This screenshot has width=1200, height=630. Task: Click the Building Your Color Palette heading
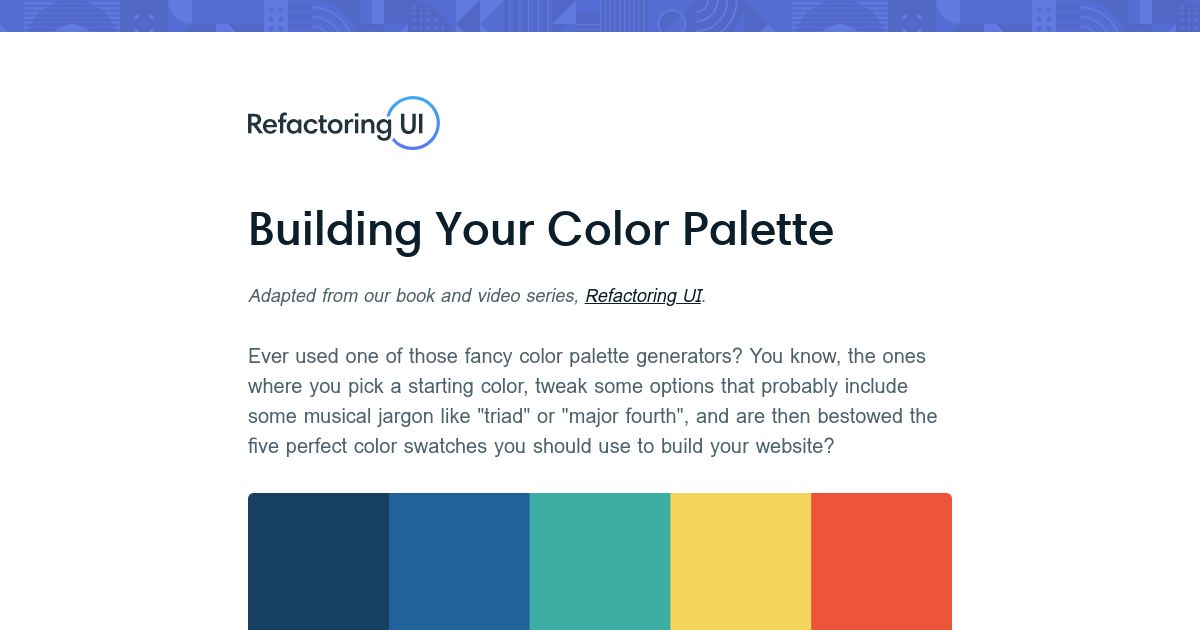click(541, 229)
